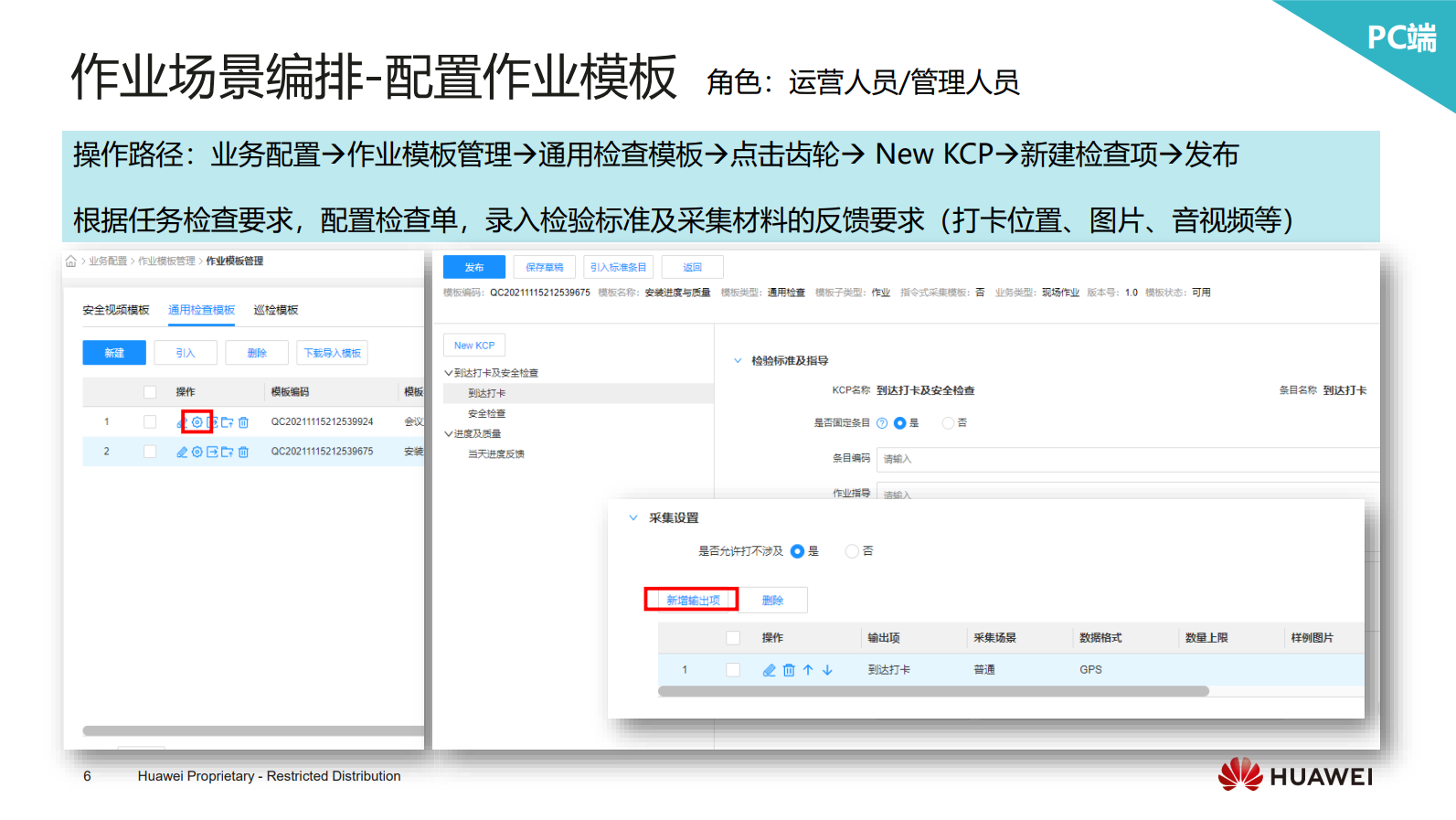1456x820 pixels.
Task: Click 样例图片 column header
Action: (x=1313, y=638)
